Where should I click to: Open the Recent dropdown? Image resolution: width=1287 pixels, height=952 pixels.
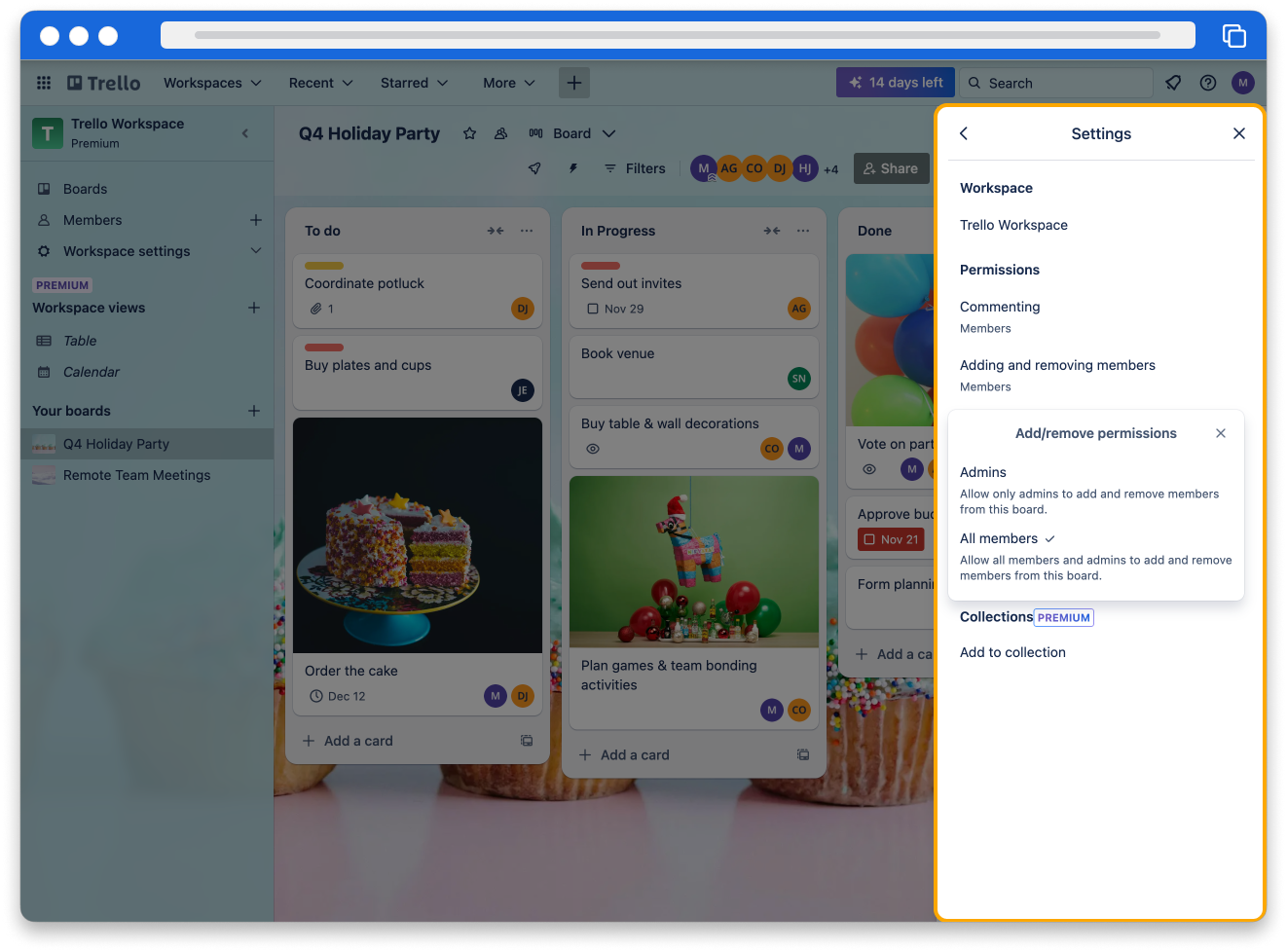(x=320, y=83)
